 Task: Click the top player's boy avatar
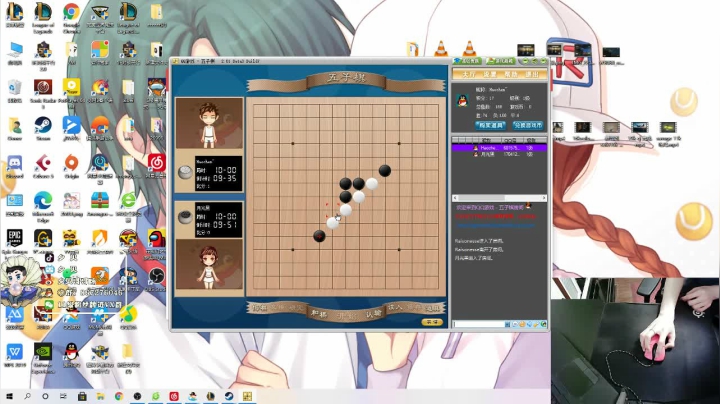point(209,123)
